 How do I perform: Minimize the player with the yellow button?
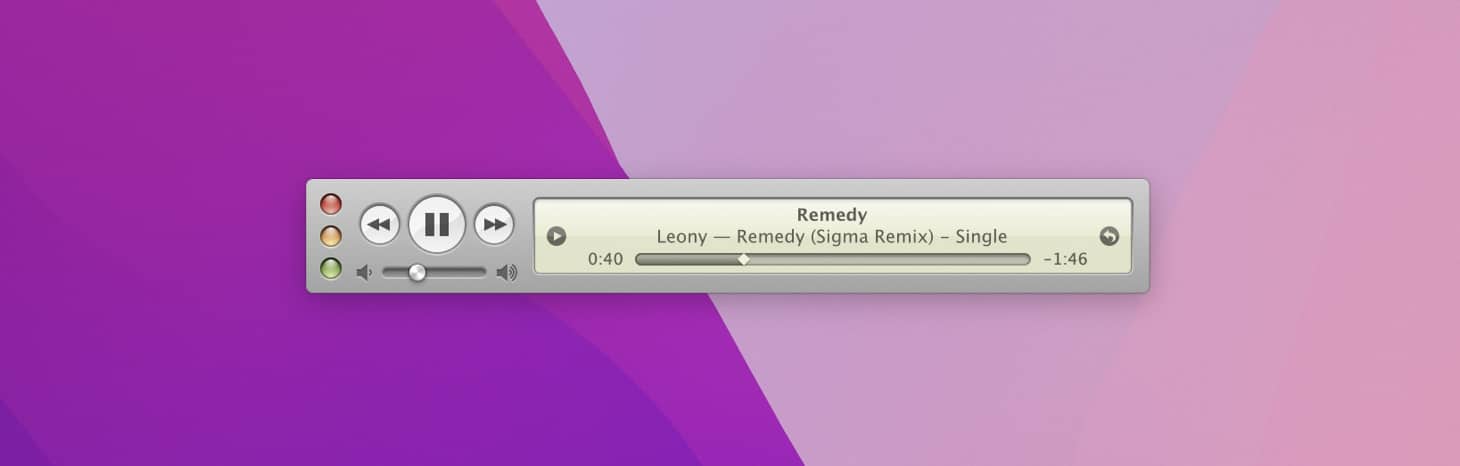(331, 236)
